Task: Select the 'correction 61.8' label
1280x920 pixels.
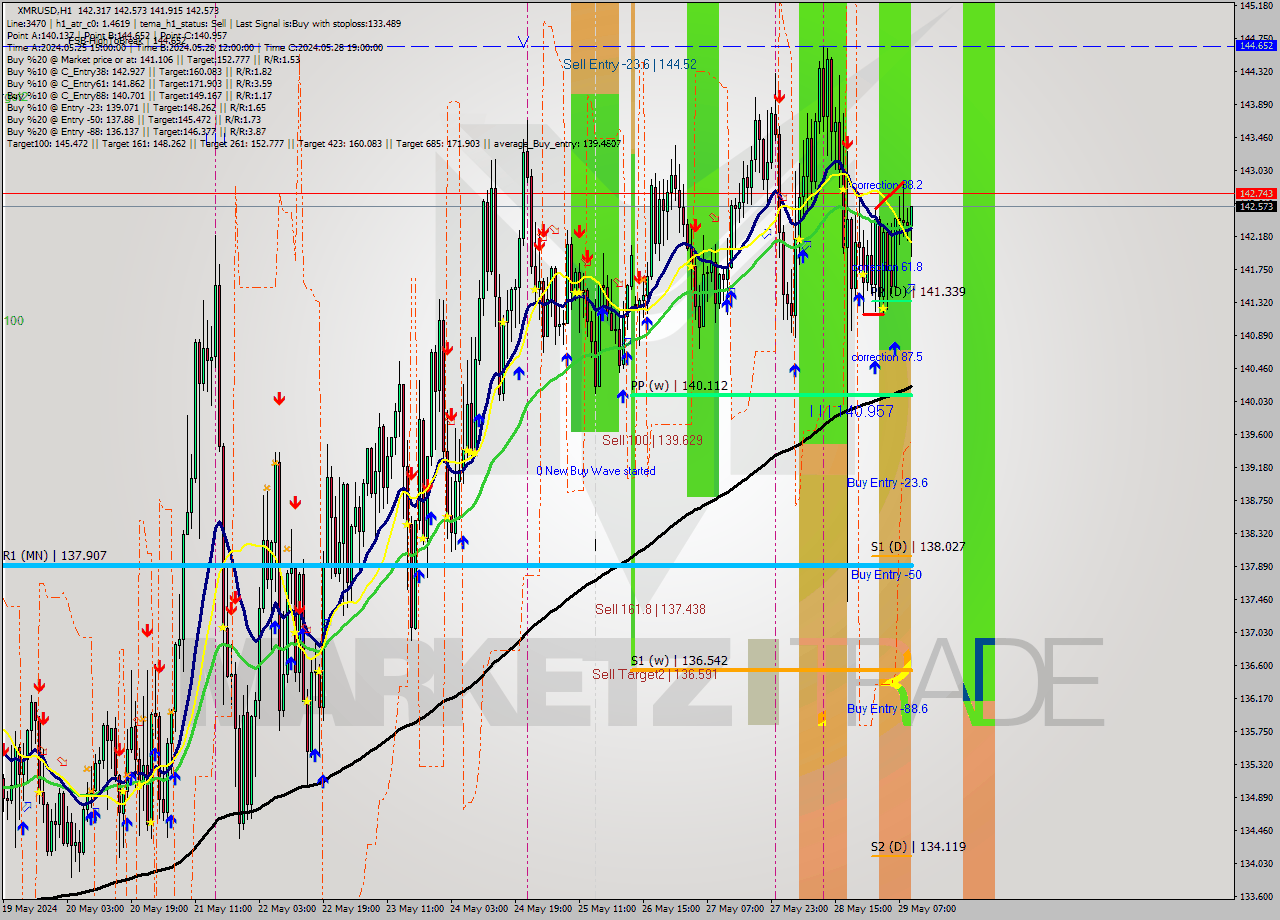Action: pos(886,267)
